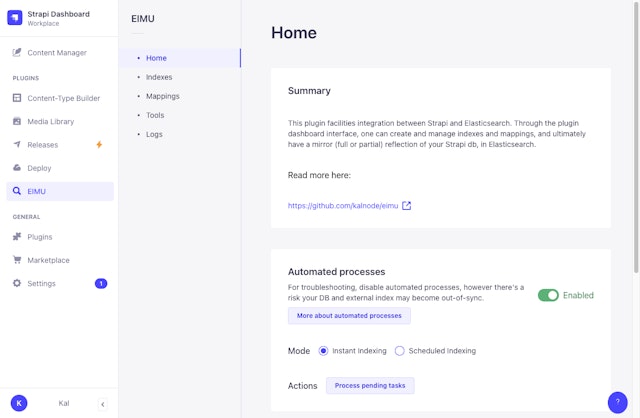Screen dimensions: 640x418
Task: Disable the automated processes toggle
Action: 548,295
